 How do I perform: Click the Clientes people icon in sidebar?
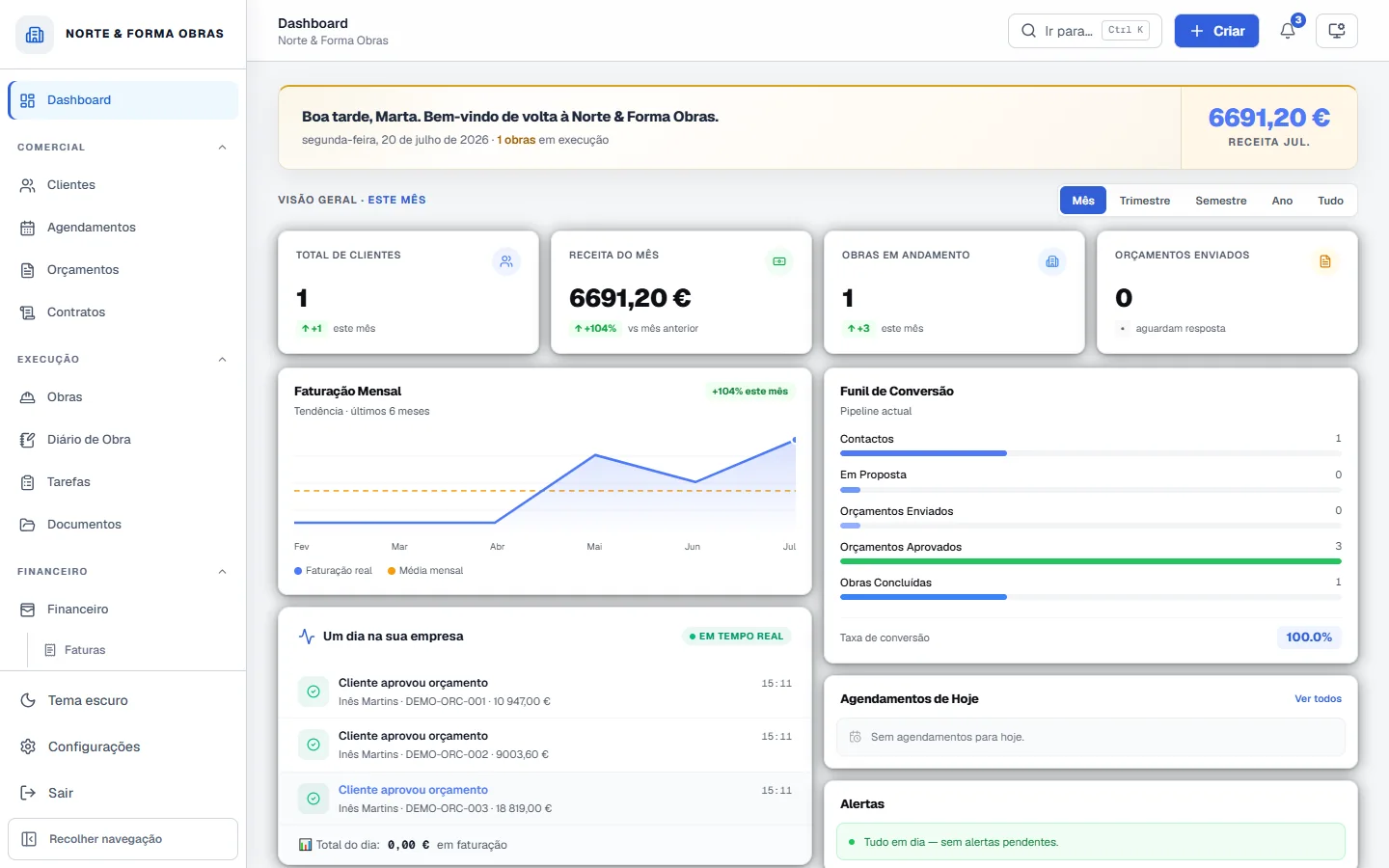click(x=28, y=185)
